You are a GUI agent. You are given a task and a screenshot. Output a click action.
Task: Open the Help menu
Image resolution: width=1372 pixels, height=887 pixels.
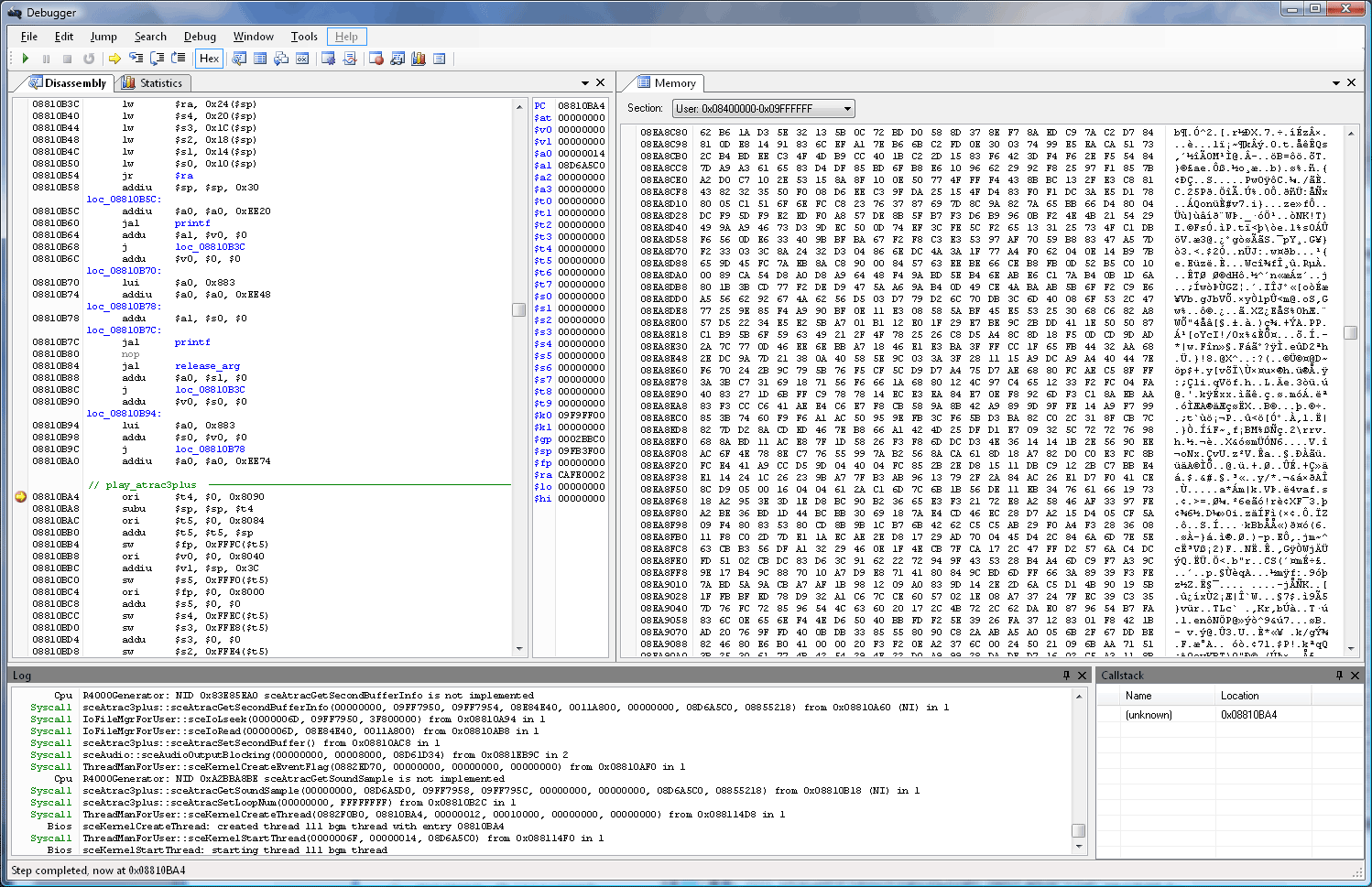(x=346, y=37)
